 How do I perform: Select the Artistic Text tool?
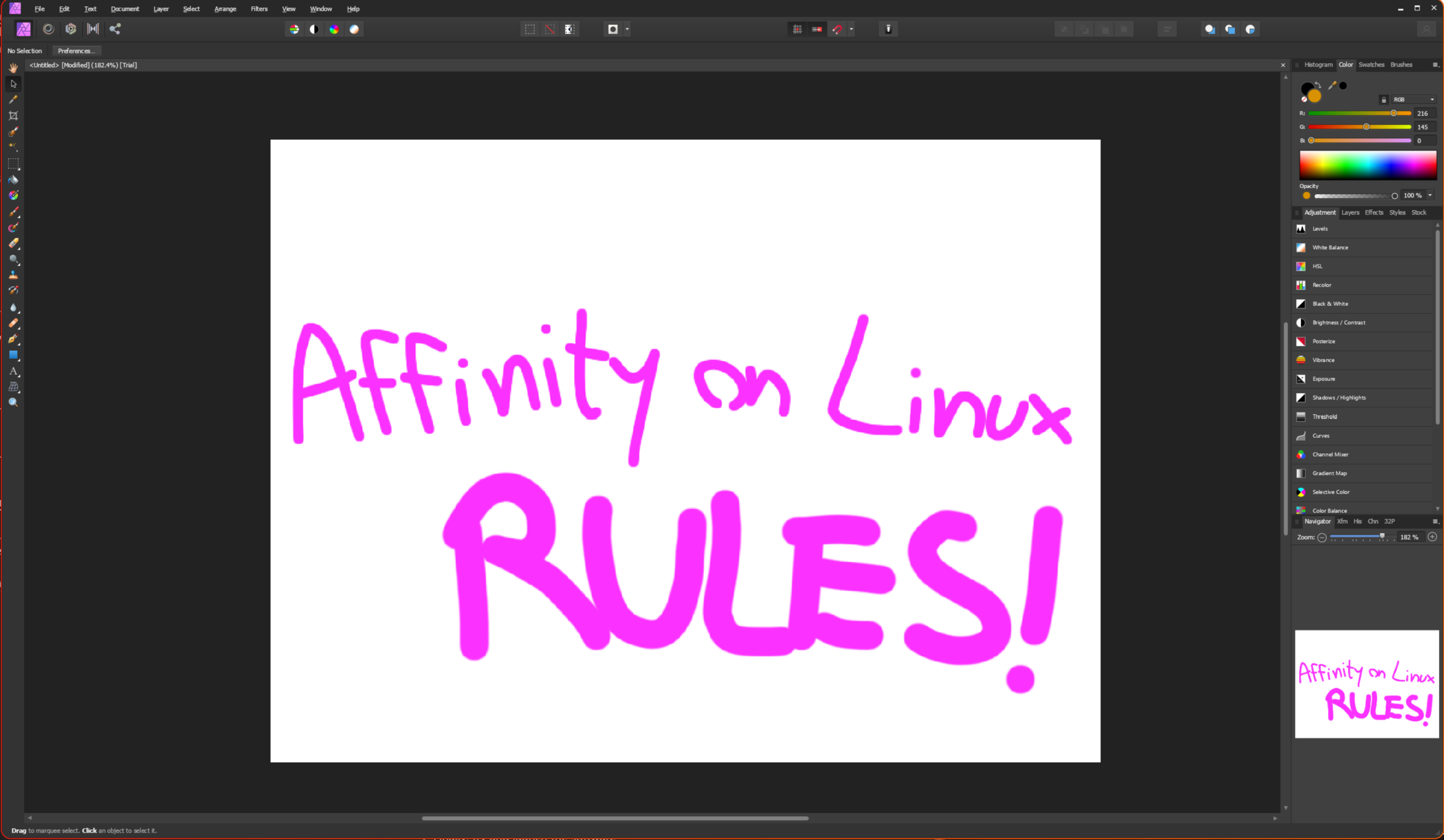pos(13,371)
